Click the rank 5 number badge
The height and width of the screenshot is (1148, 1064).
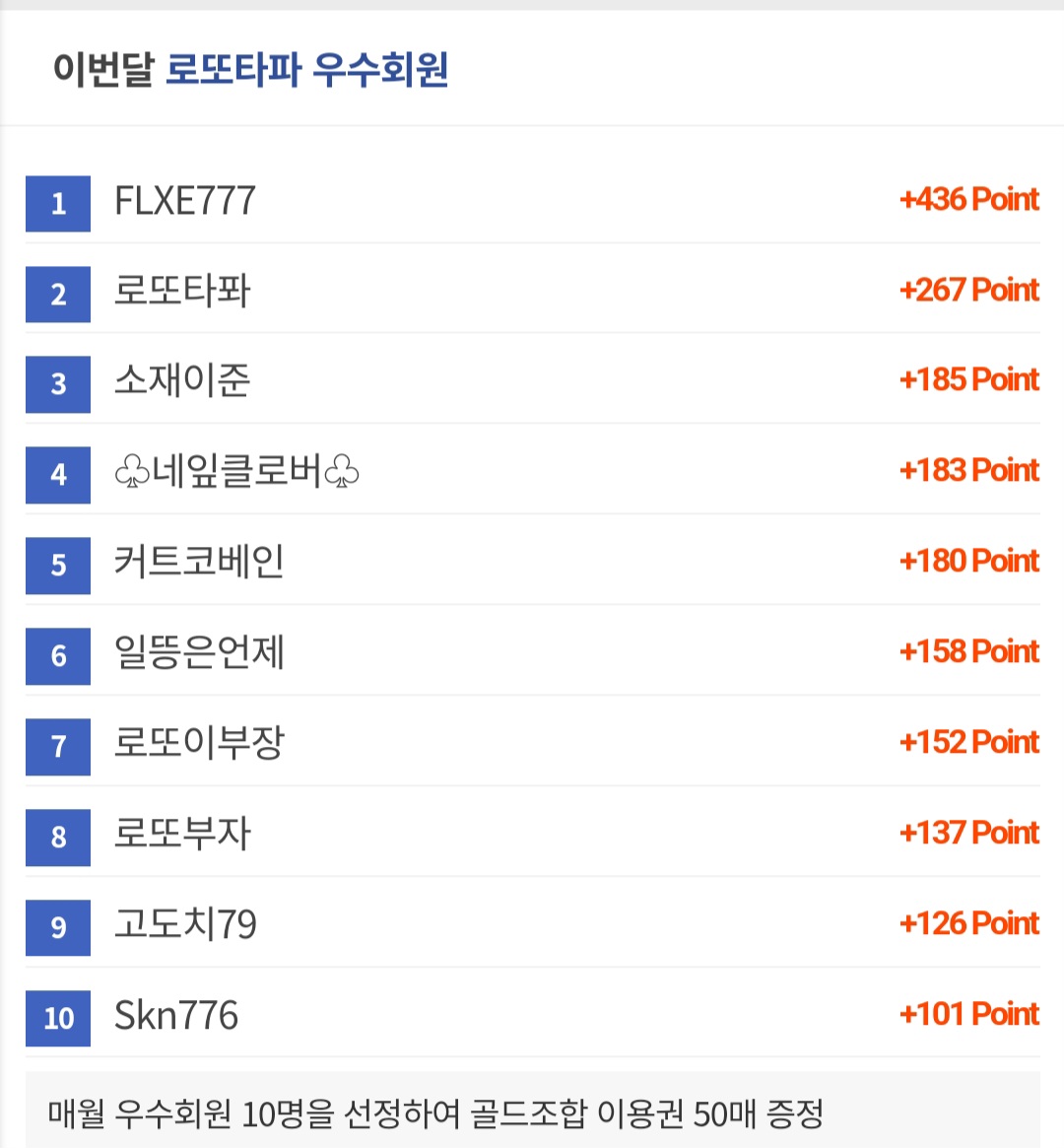[58, 566]
